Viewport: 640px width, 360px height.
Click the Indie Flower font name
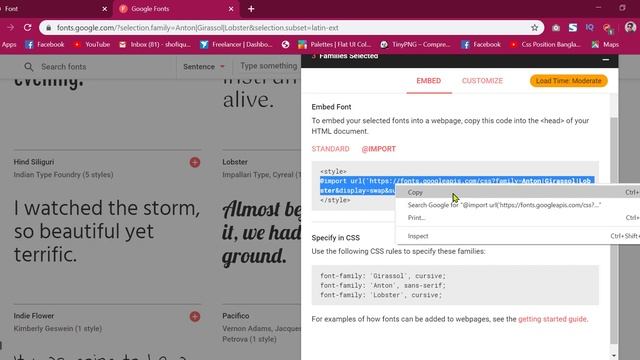click(x=33, y=316)
